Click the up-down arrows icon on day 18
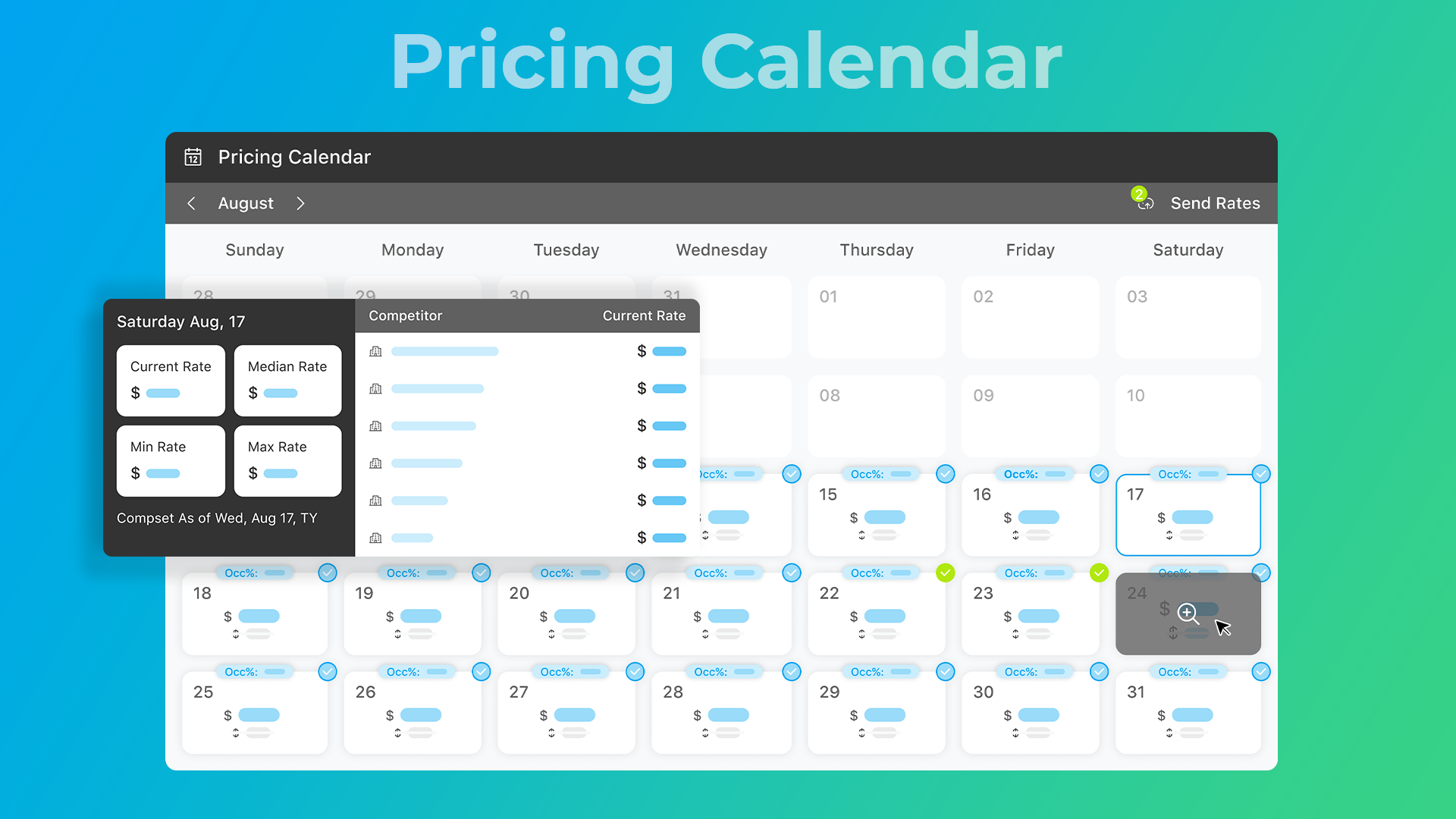Image resolution: width=1456 pixels, height=819 pixels. [236, 634]
